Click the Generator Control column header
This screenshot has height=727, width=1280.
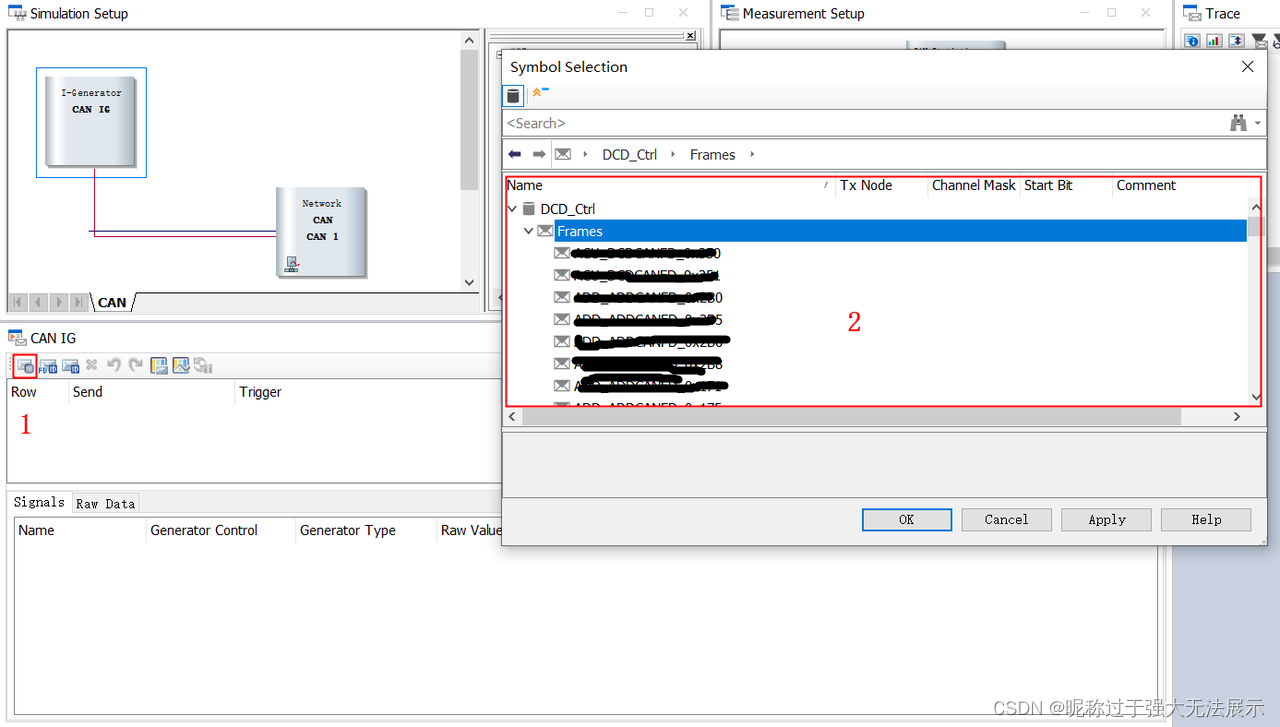coord(220,530)
